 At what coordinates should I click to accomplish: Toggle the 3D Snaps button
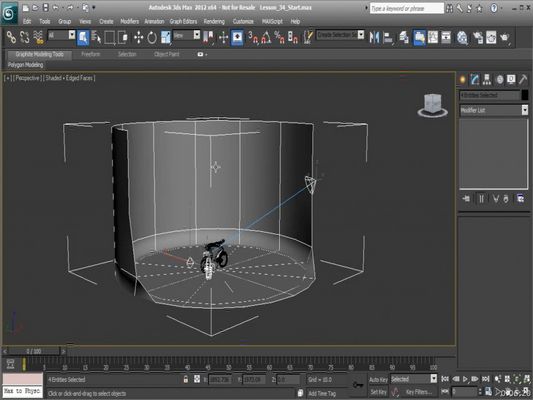coord(253,37)
